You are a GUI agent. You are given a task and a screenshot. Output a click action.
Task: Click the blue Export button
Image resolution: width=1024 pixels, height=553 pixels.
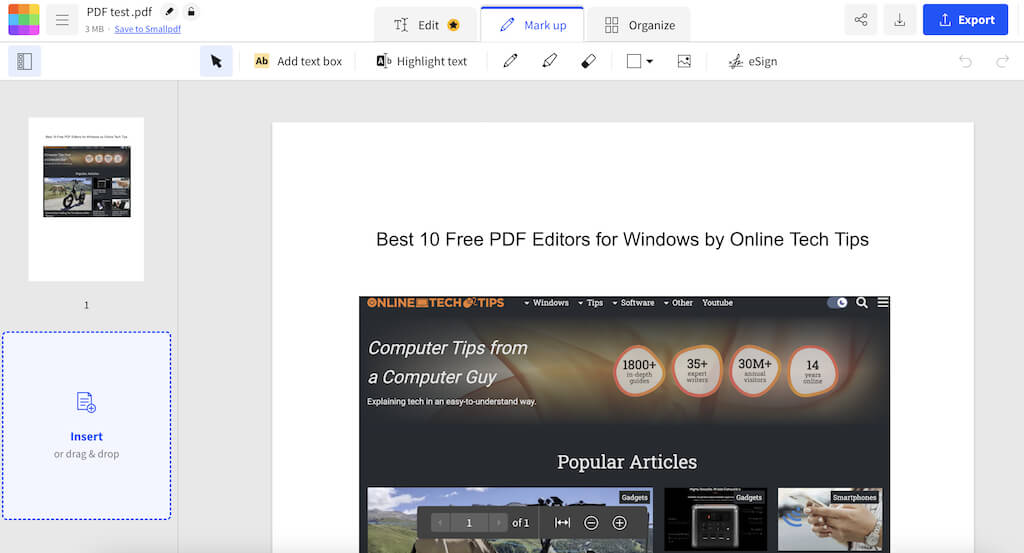(965, 20)
